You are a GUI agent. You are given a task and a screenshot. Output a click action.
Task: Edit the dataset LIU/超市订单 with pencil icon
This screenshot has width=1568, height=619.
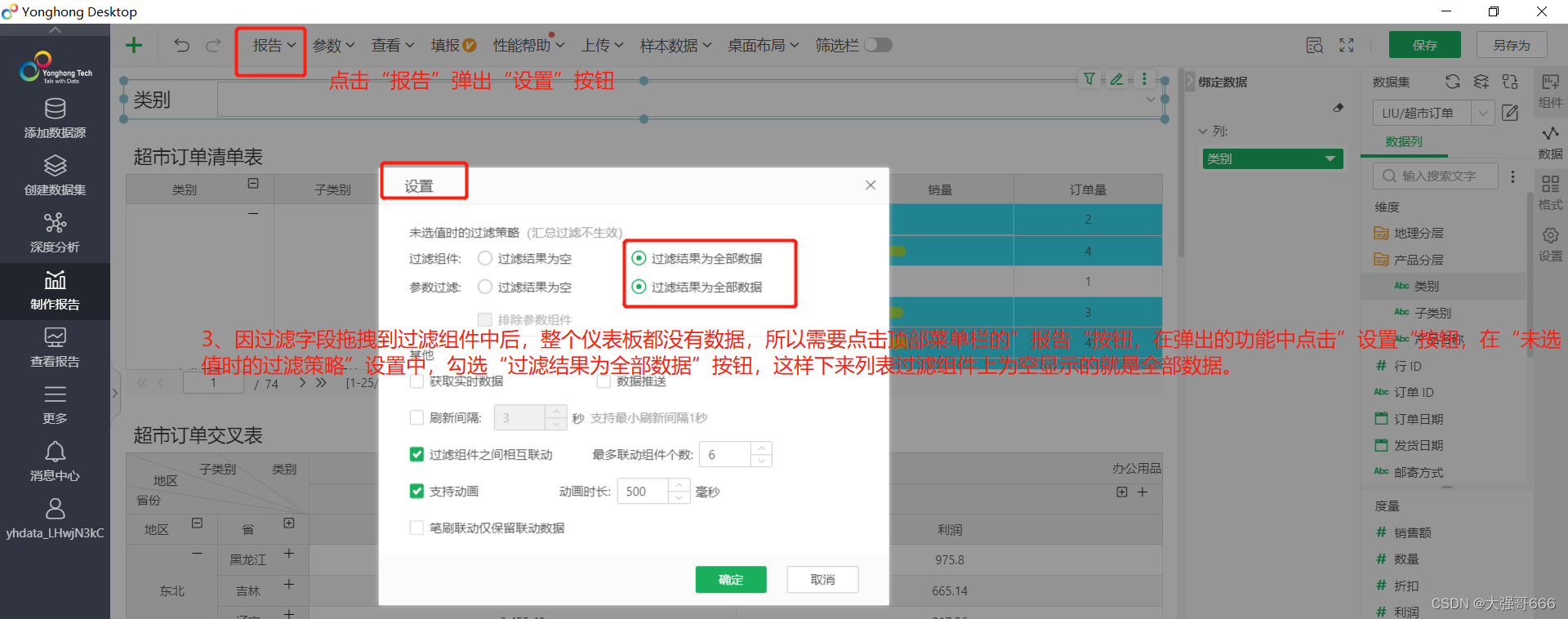(x=1510, y=113)
